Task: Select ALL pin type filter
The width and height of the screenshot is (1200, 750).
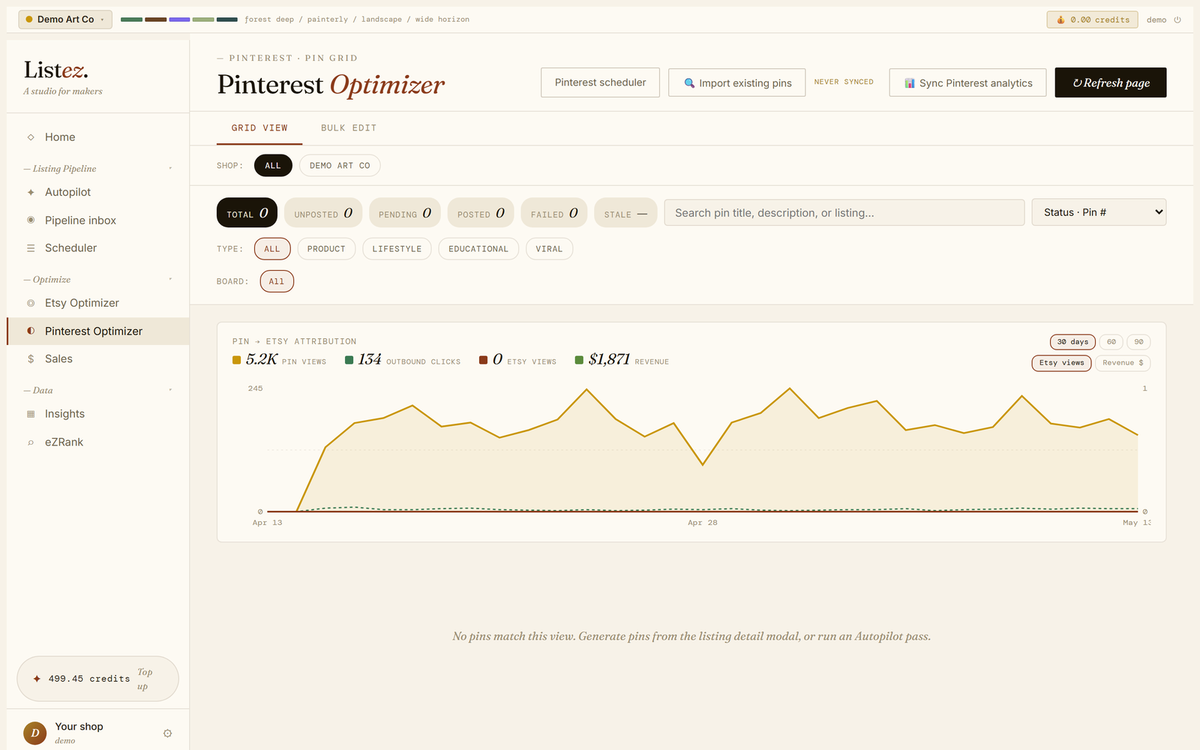Action: click(x=272, y=249)
